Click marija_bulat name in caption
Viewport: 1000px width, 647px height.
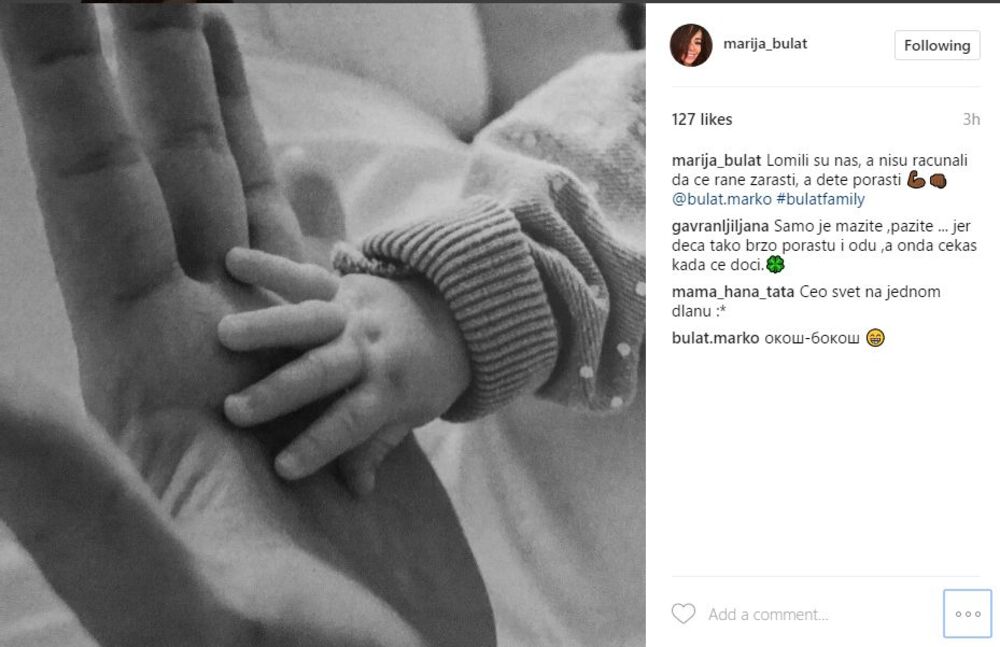tap(716, 160)
